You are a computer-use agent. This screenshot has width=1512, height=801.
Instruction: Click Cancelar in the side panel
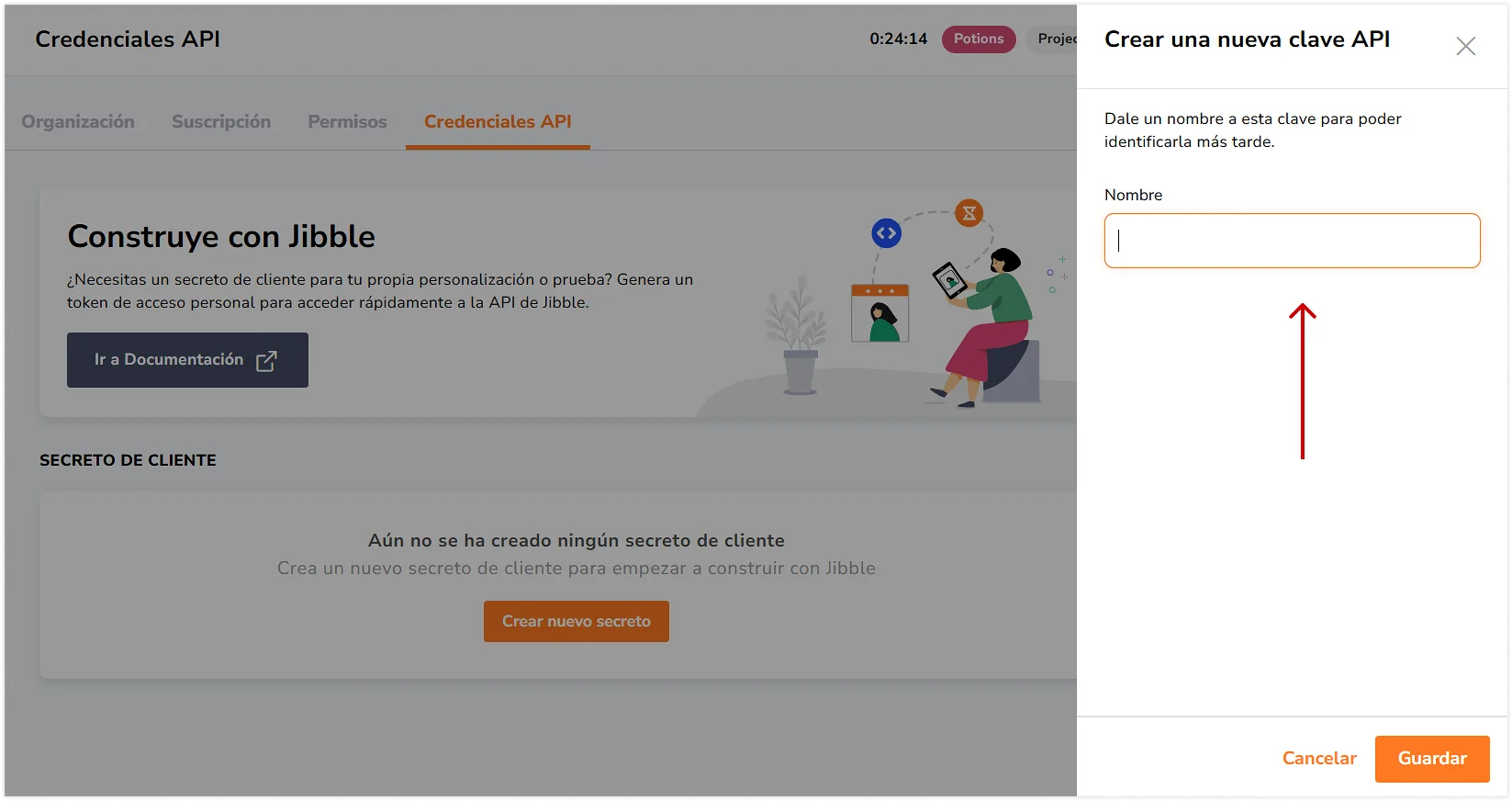(1319, 759)
